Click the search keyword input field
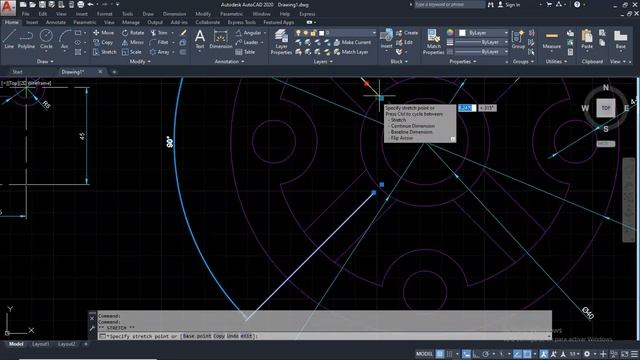The width and height of the screenshot is (640, 360). pyautogui.click(x=450, y=5)
